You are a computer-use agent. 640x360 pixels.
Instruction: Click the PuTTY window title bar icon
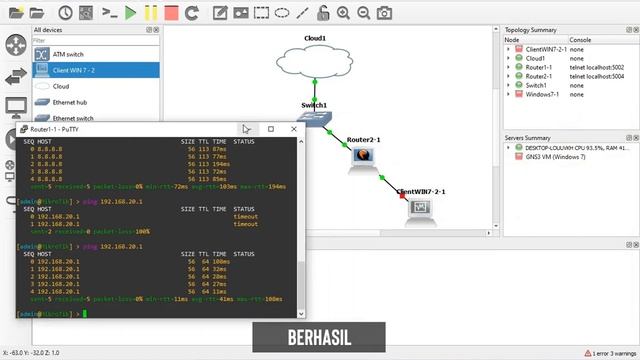pos(24,129)
